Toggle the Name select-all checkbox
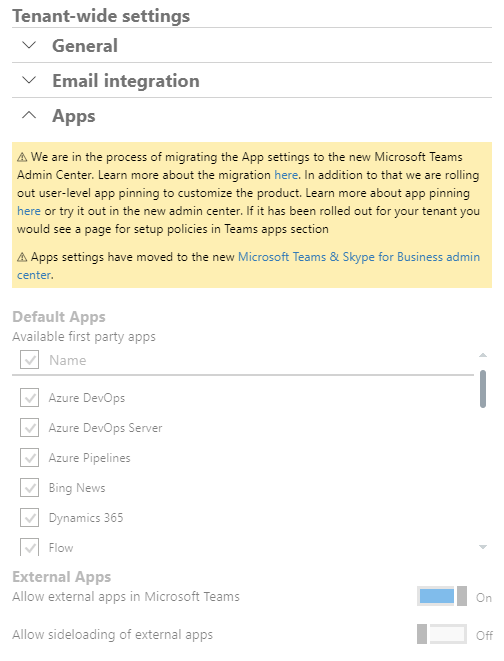Screen dimensions: 504x661 point(29,360)
